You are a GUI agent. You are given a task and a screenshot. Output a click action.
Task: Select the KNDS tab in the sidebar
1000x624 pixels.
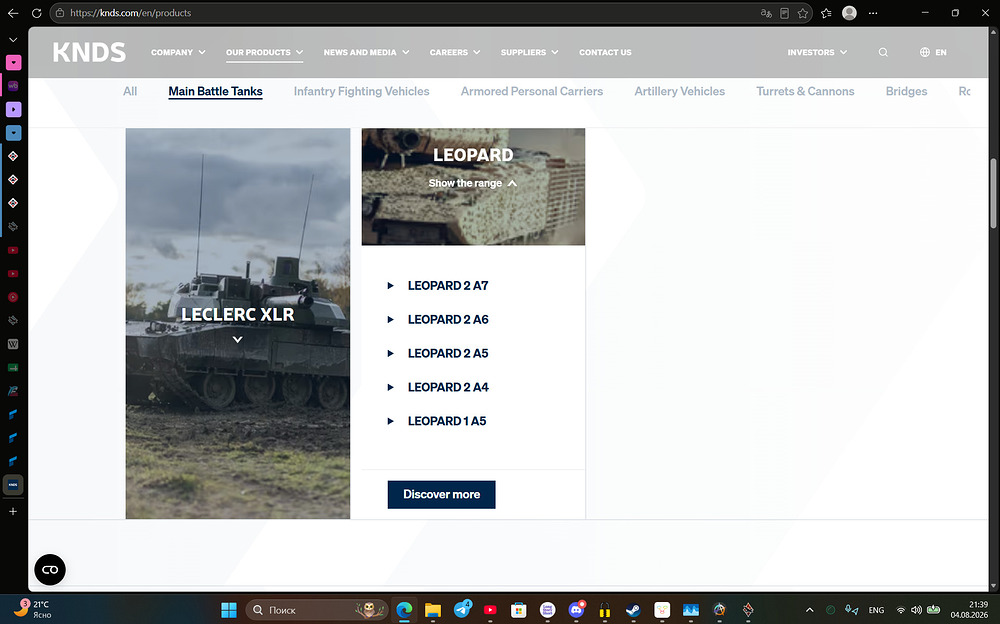tap(13, 485)
